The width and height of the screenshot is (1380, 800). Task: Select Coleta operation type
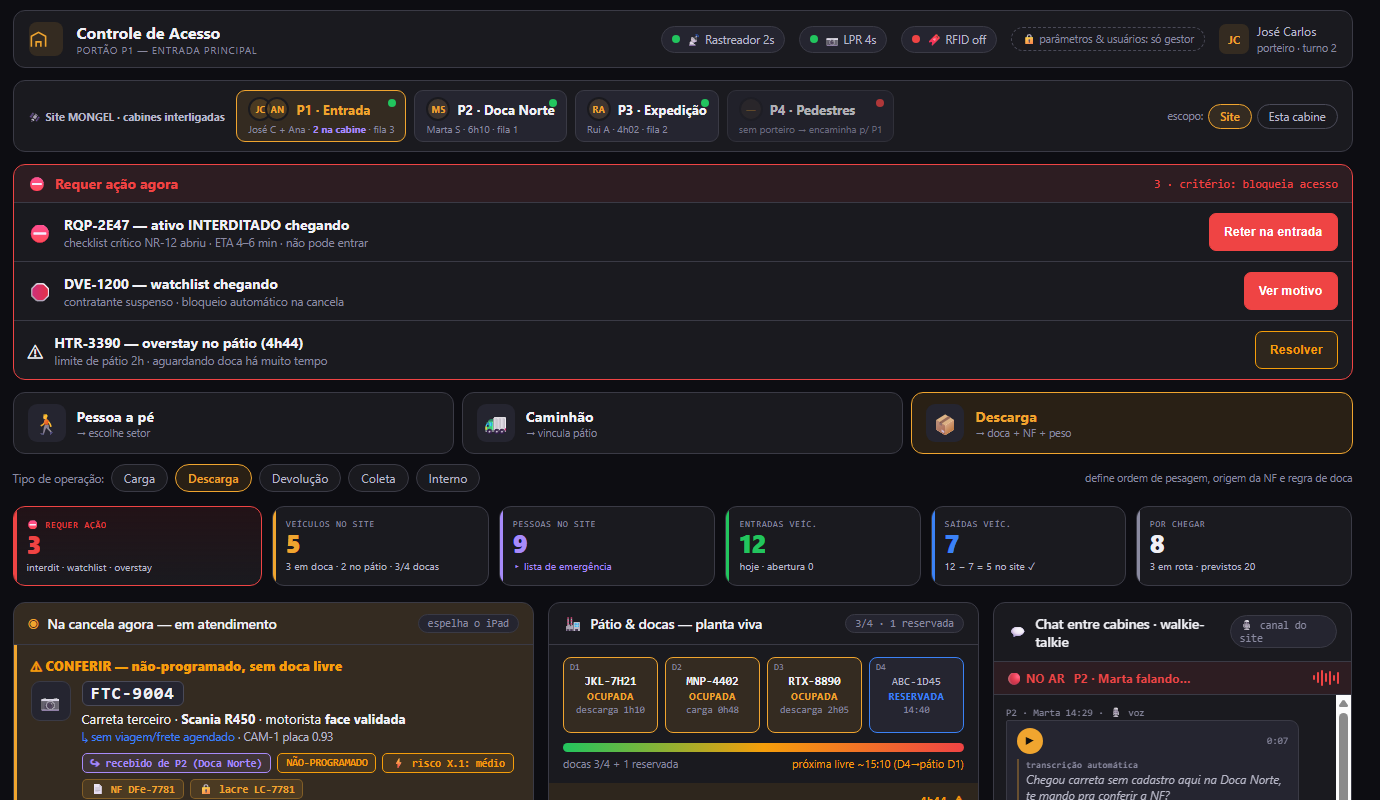(378, 479)
